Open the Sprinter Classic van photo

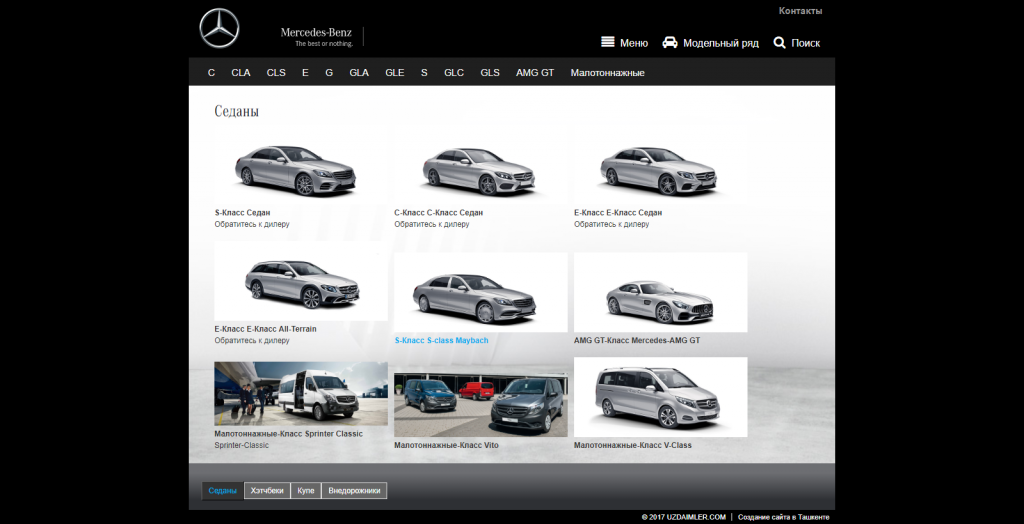click(301, 394)
